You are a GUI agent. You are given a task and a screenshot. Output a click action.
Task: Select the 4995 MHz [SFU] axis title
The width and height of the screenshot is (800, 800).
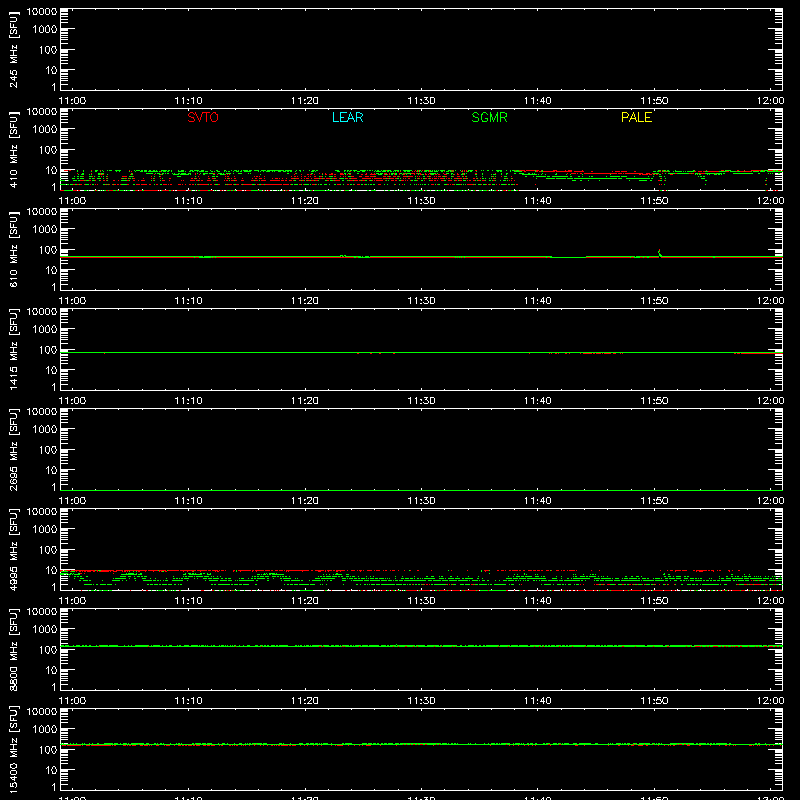[x=13, y=549]
